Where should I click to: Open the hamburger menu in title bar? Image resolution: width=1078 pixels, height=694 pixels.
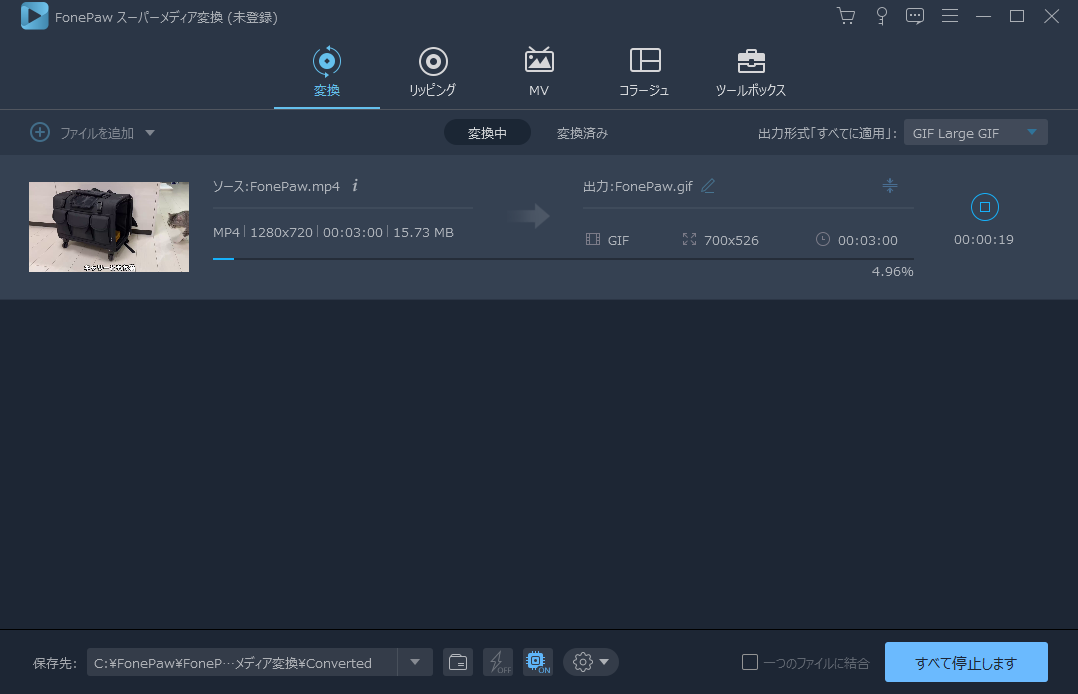pyautogui.click(x=949, y=16)
